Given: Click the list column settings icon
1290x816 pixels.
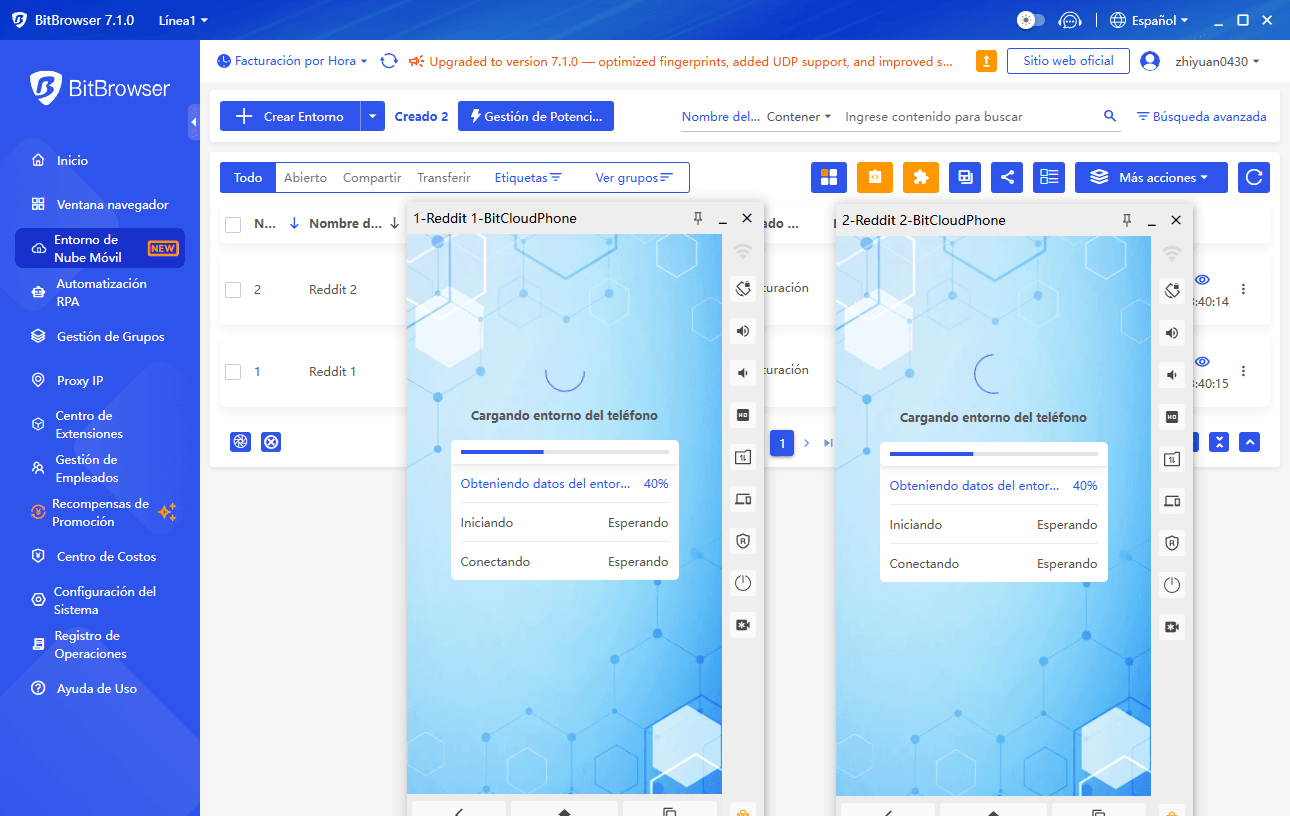Looking at the screenshot, I should pos(1049,177).
